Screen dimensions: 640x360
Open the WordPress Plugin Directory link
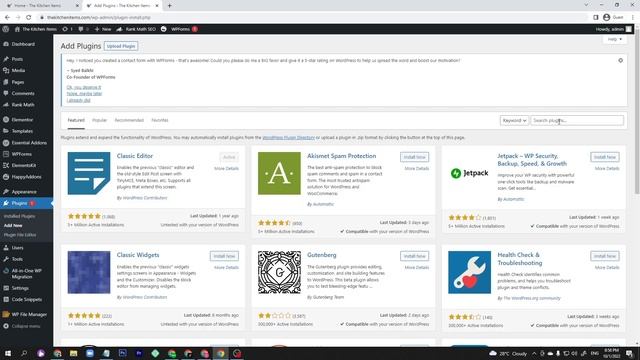pos(288,138)
